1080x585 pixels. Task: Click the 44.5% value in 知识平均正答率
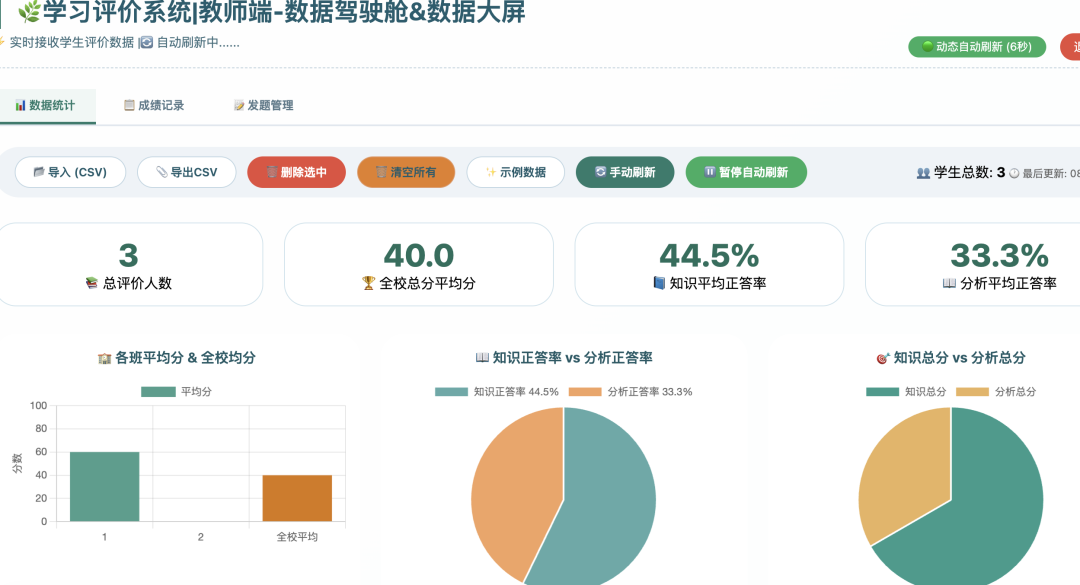(709, 256)
